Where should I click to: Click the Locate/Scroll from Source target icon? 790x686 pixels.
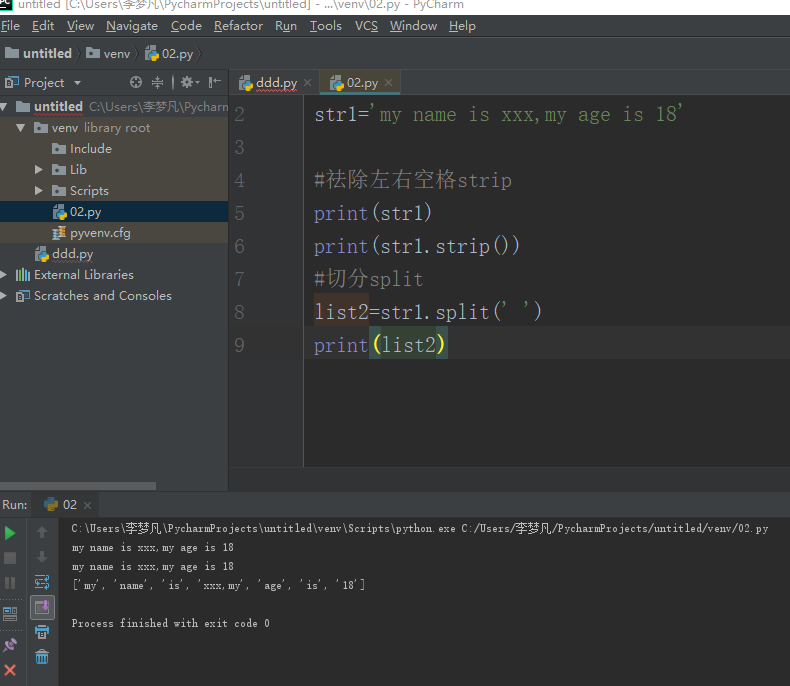(136, 82)
